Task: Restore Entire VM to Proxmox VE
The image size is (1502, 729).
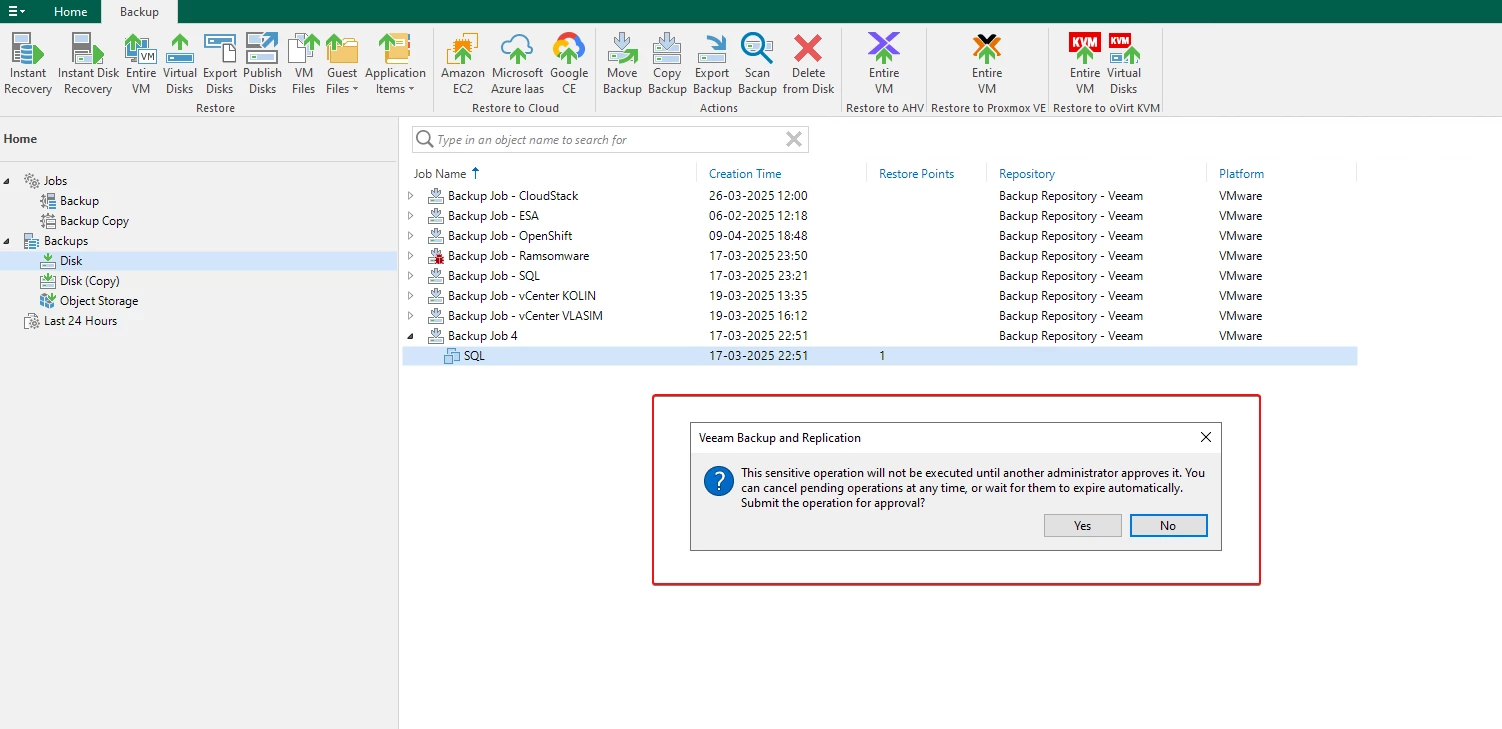Action: coord(987,64)
